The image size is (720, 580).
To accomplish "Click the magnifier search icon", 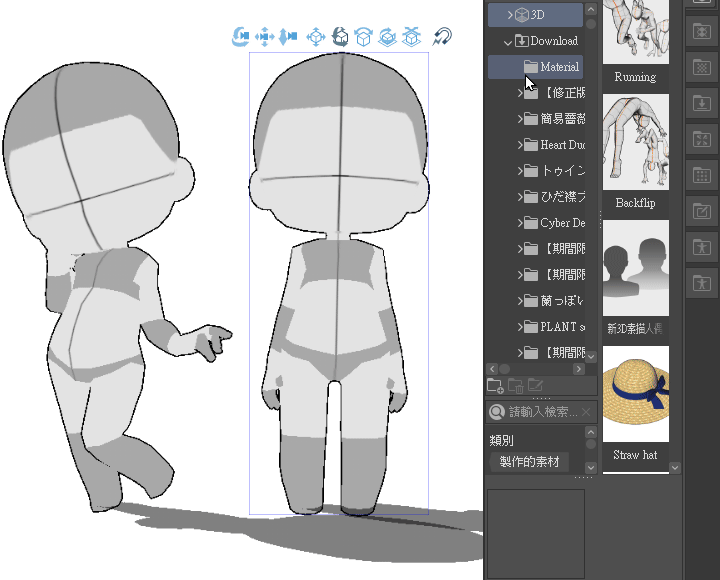I will coord(497,412).
